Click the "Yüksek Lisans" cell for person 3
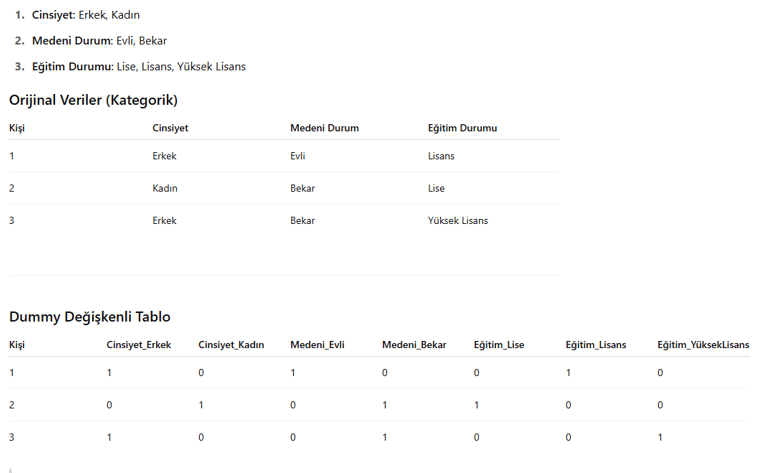 [458, 220]
